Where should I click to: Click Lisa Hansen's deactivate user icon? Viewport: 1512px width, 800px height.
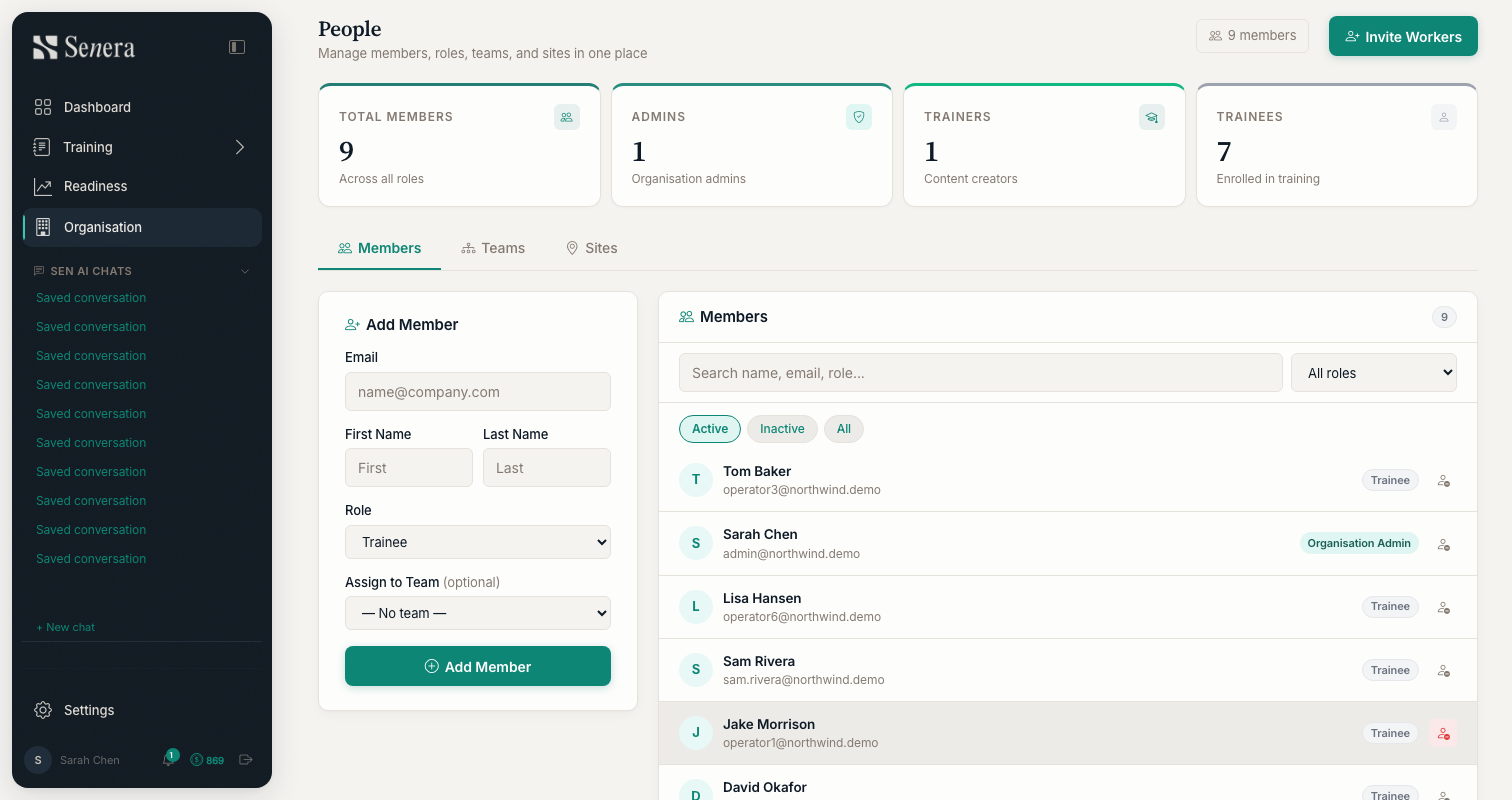pos(1444,607)
